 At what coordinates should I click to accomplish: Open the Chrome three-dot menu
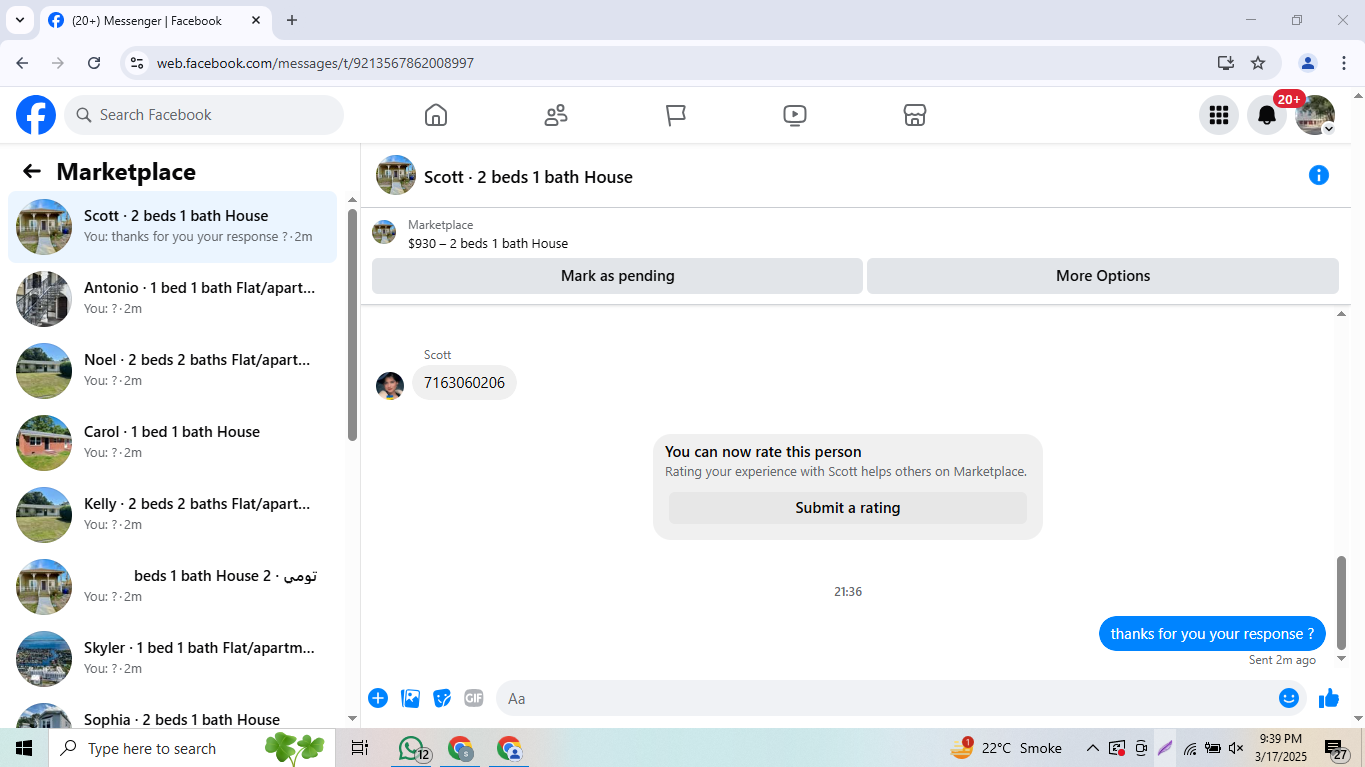tap(1343, 63)
